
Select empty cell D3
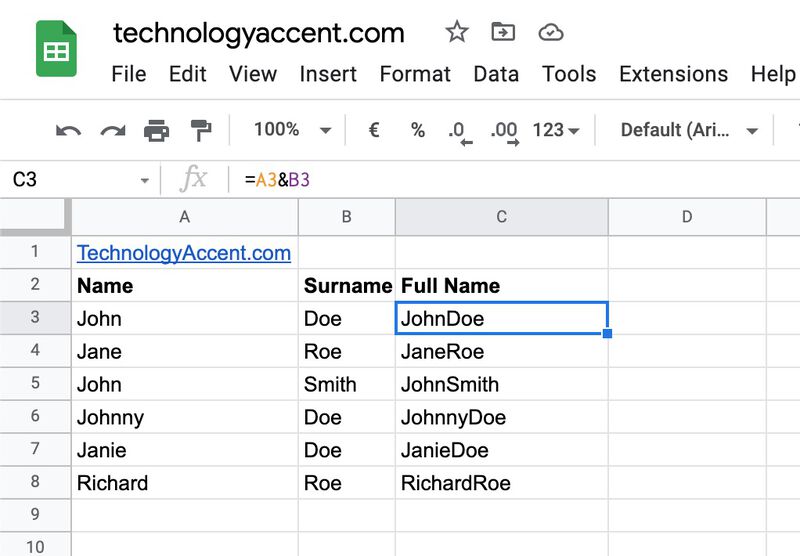click(687, 318)
